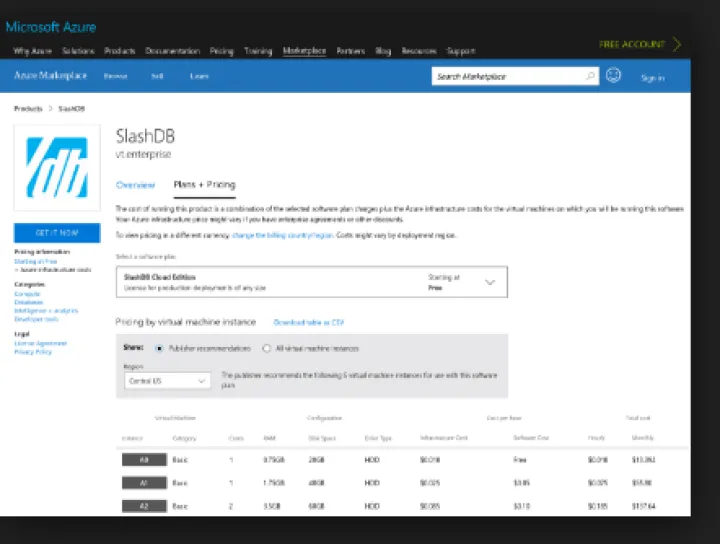Click the Monthly column header

tap(642, 438)
